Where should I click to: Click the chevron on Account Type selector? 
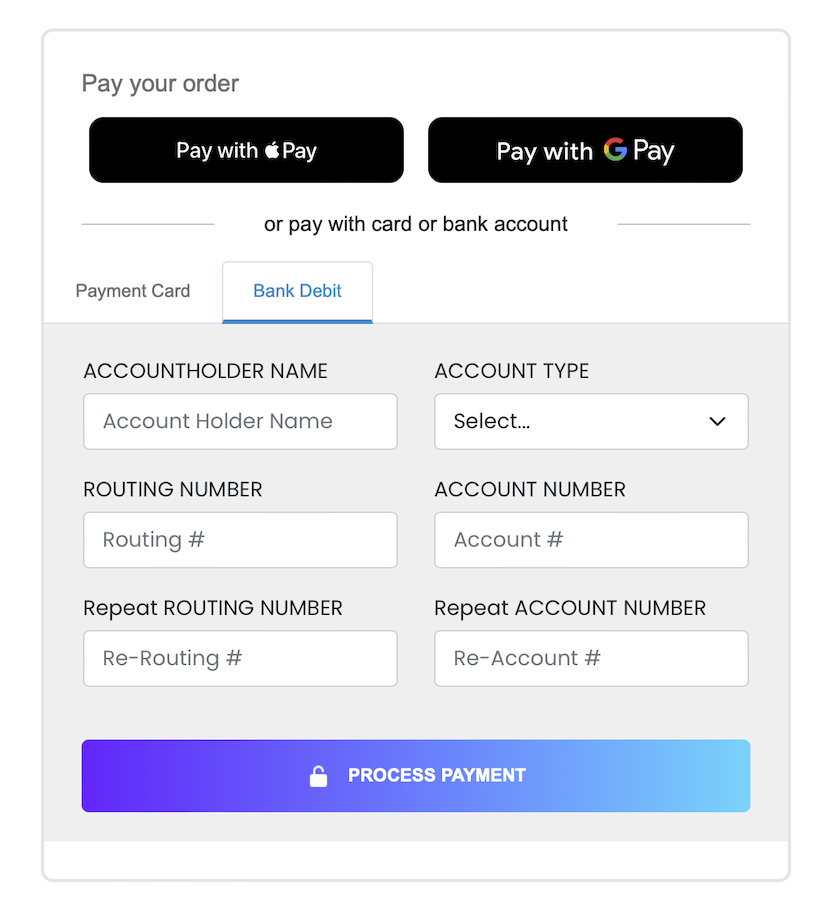coord(717,421)
